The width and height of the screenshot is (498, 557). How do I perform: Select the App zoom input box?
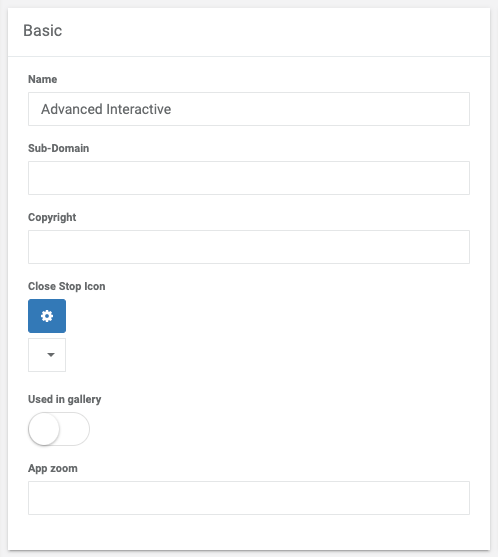point(249,498)
